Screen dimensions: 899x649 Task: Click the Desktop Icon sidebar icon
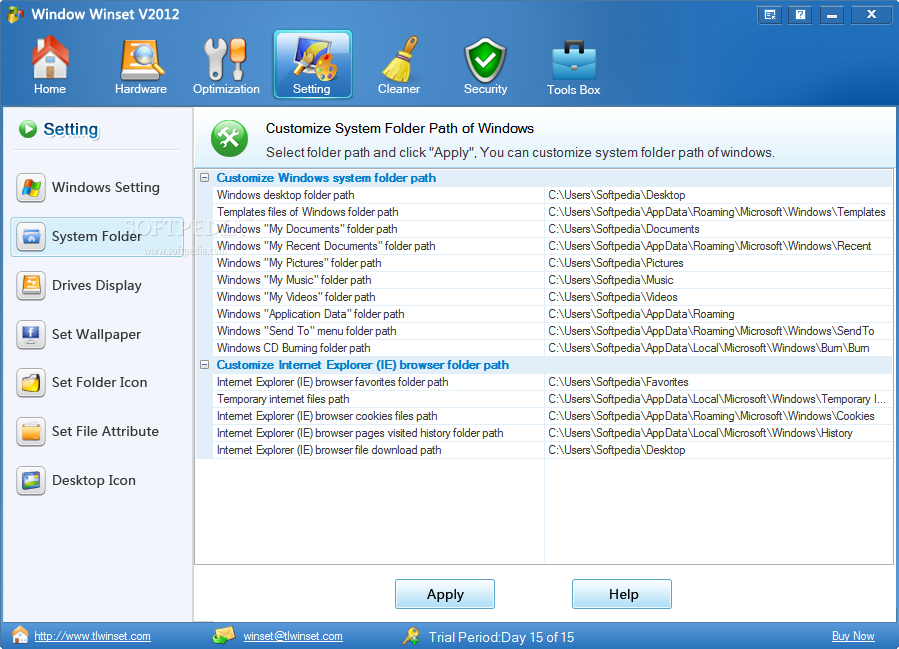click(31, 480)
